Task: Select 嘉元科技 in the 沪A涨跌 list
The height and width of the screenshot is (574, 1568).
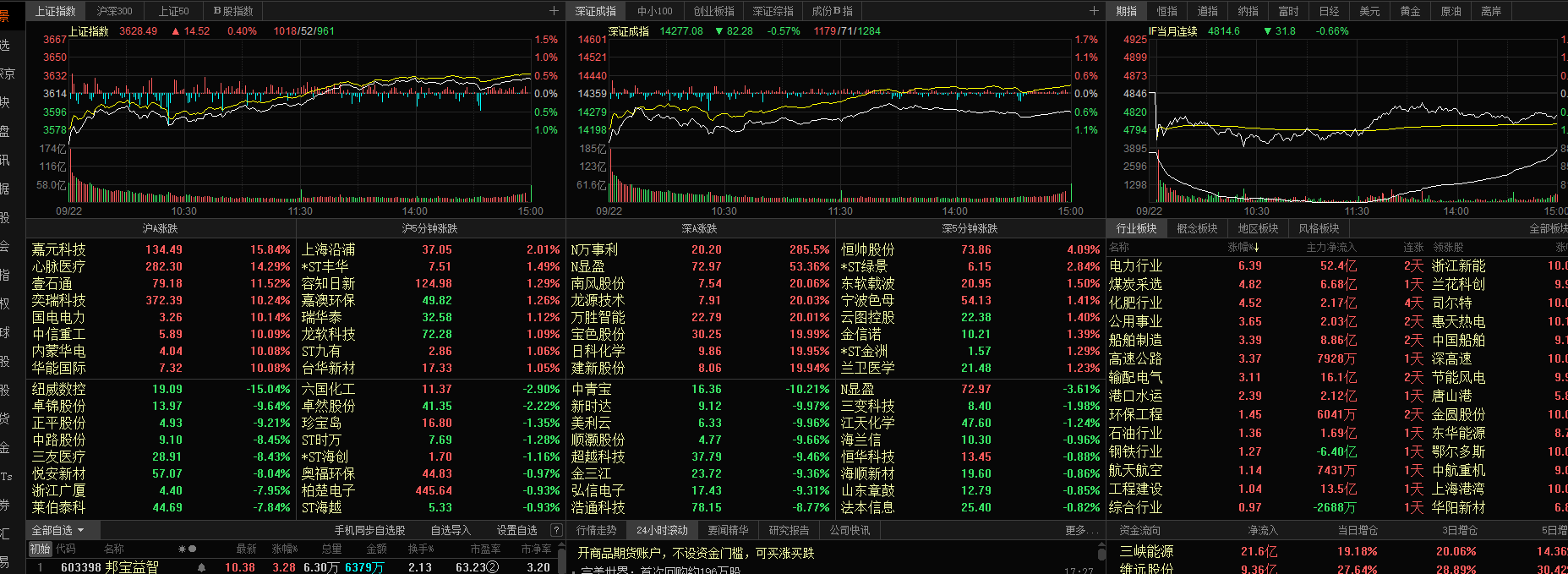Action: (58, 249)
